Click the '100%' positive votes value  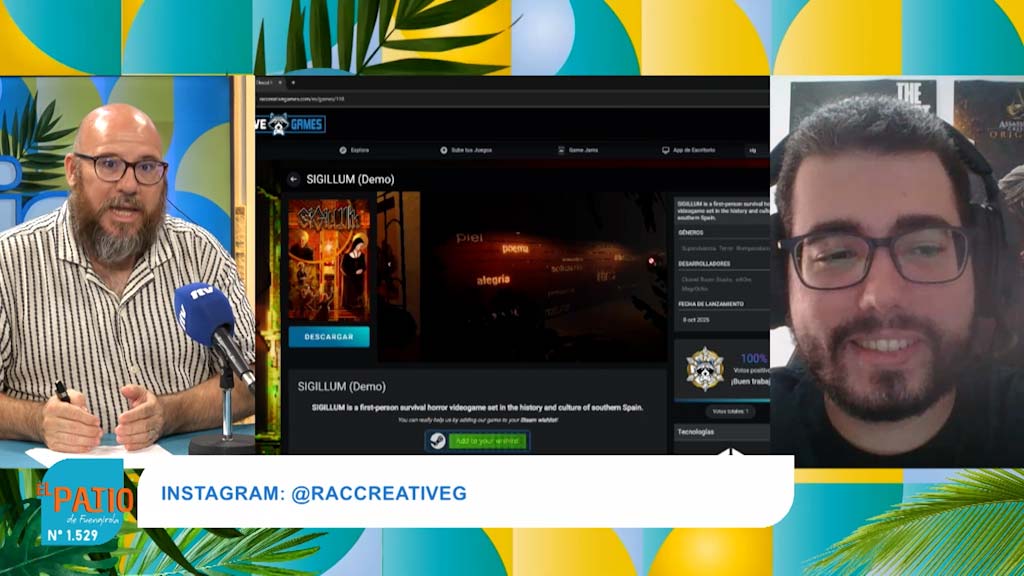[753, 358]
